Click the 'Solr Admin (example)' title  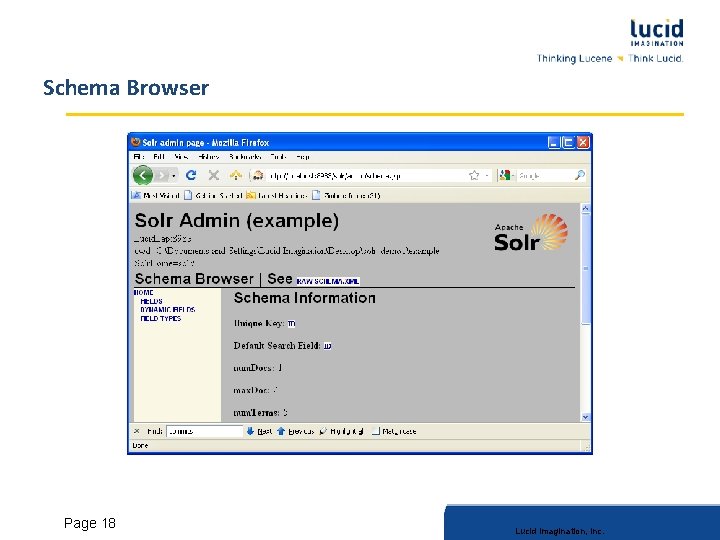pyautogui.click(x=236, y=221)
